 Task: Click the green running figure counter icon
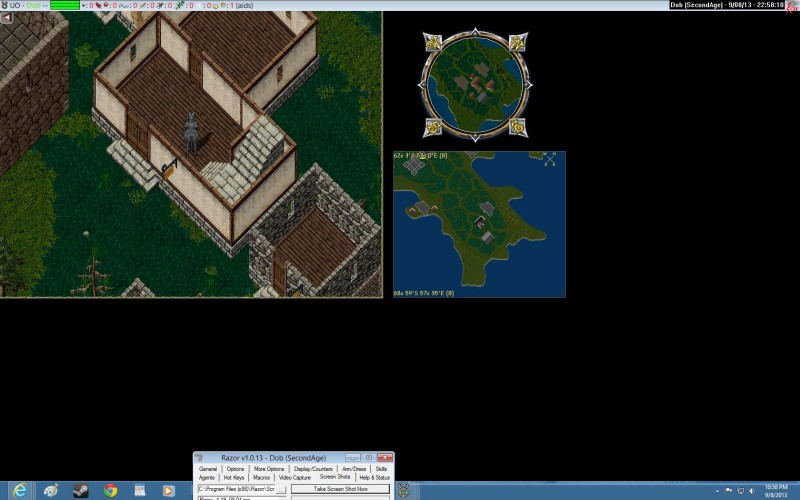point(180,6)
